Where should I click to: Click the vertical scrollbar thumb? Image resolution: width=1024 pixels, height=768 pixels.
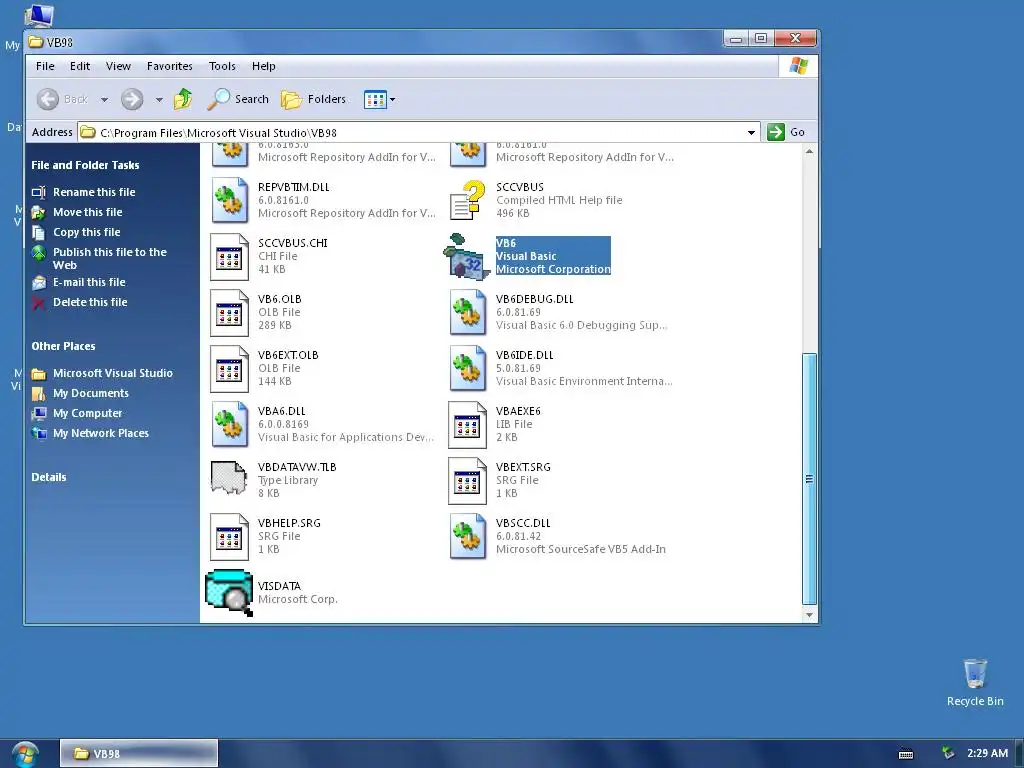[809, 479]
